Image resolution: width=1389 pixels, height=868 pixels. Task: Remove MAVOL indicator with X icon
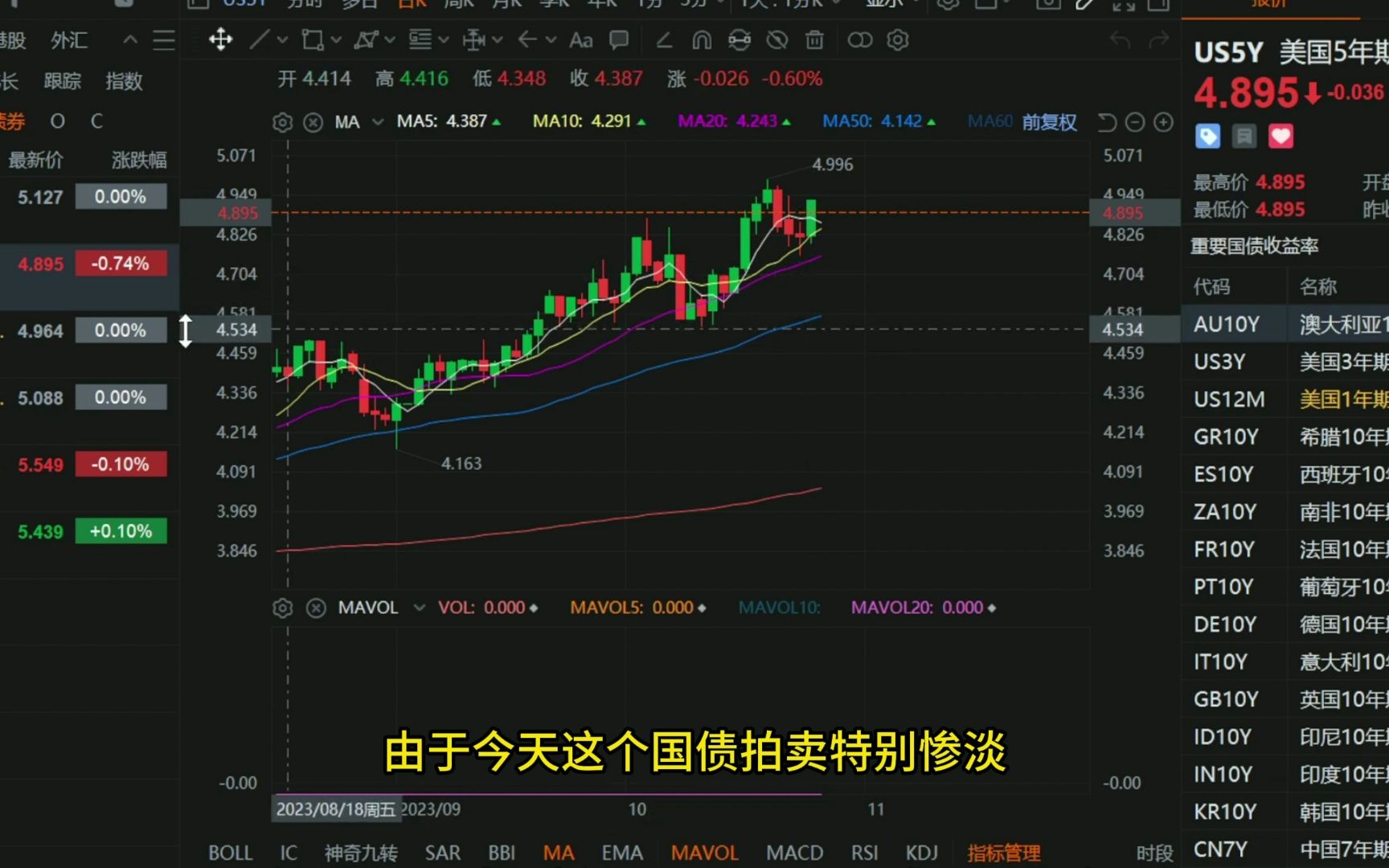pos(316,608)
